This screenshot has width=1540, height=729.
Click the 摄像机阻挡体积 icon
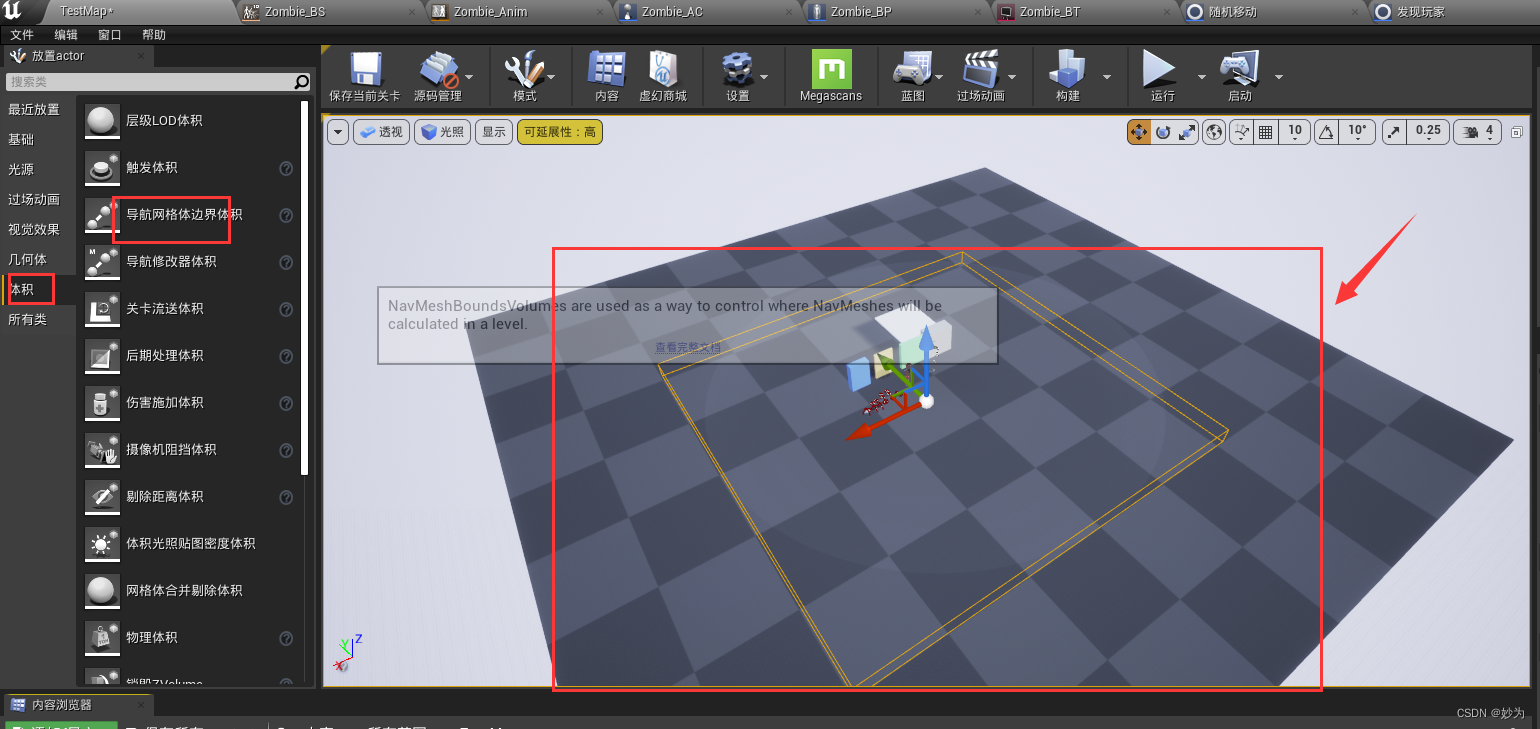point(102,449)
